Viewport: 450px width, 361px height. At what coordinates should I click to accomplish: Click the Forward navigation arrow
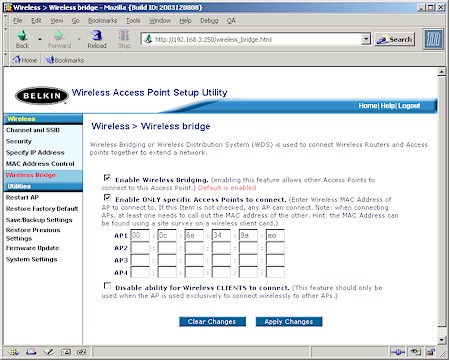[x=59, y=39]
